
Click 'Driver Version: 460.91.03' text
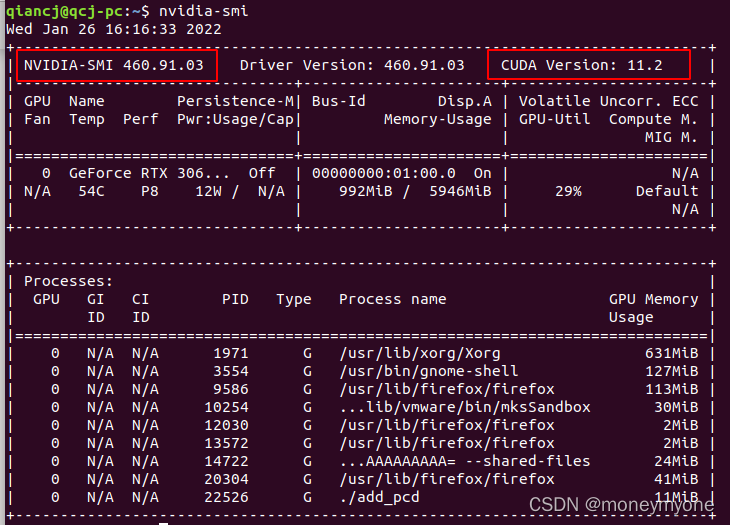pos(352,65)
